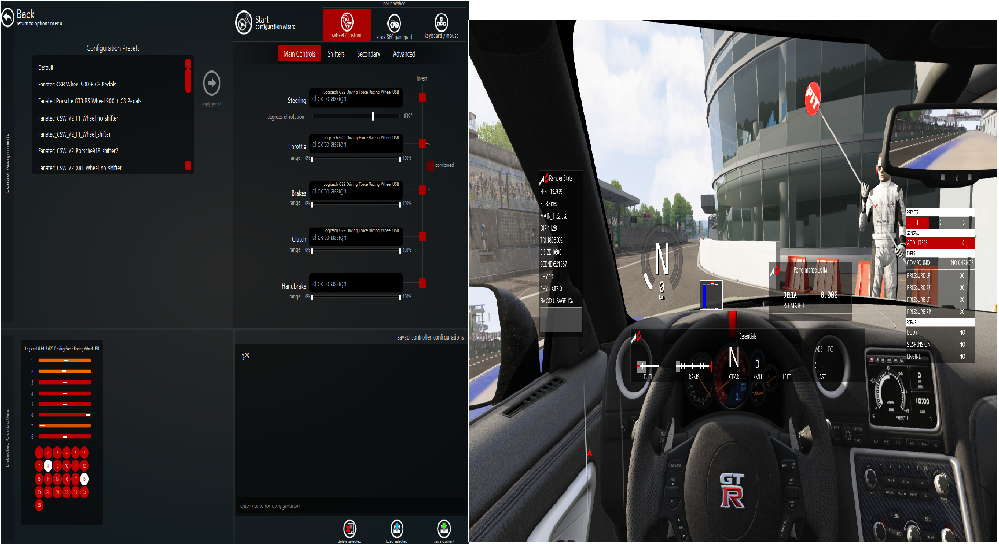Image resolution: width=999 pixels, height=544 pixels.
Task: Switch to the Secondary tab
Action: click(x=369, y=54)
